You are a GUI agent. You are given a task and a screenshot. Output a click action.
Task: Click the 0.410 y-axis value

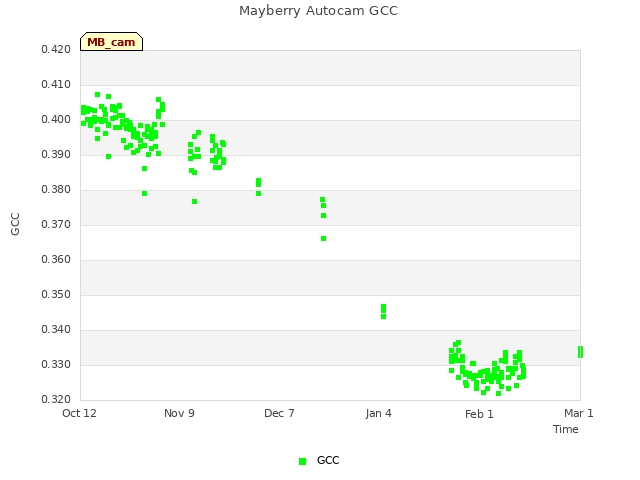[x=56, y=84]
